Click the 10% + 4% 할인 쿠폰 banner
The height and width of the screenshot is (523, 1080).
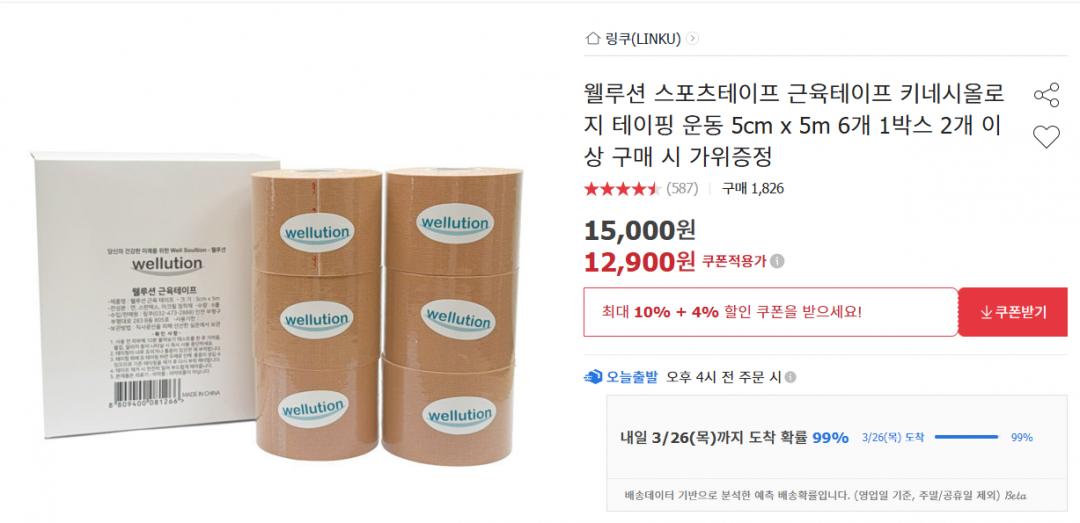coord(771,312)
